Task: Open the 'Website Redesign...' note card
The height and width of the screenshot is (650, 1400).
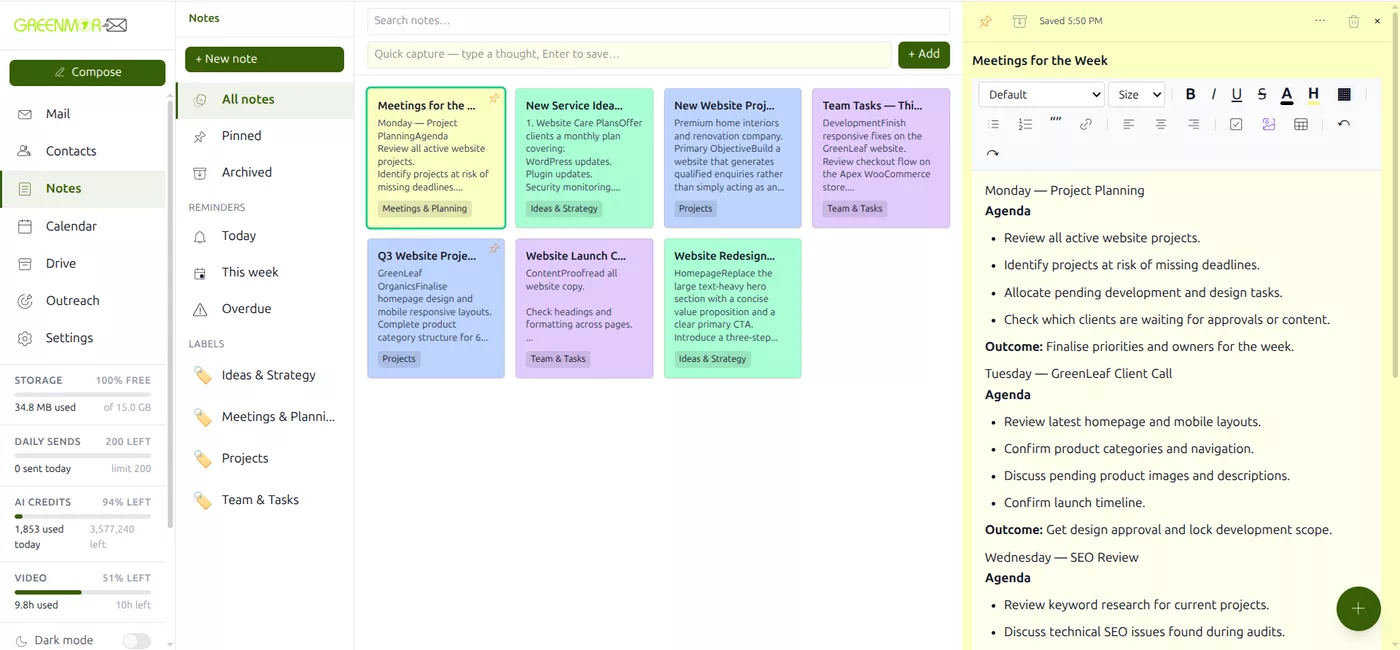Action: (733, 308)
